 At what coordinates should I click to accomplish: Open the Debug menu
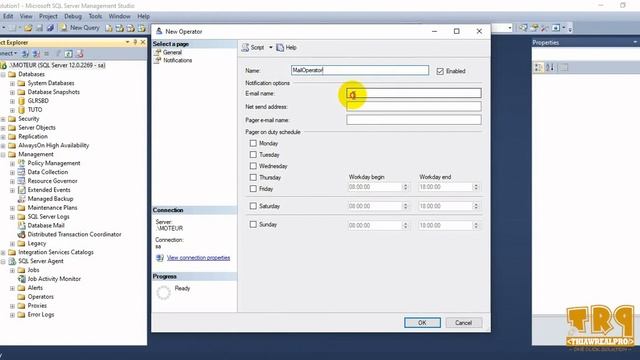click(x=73, y=16)
